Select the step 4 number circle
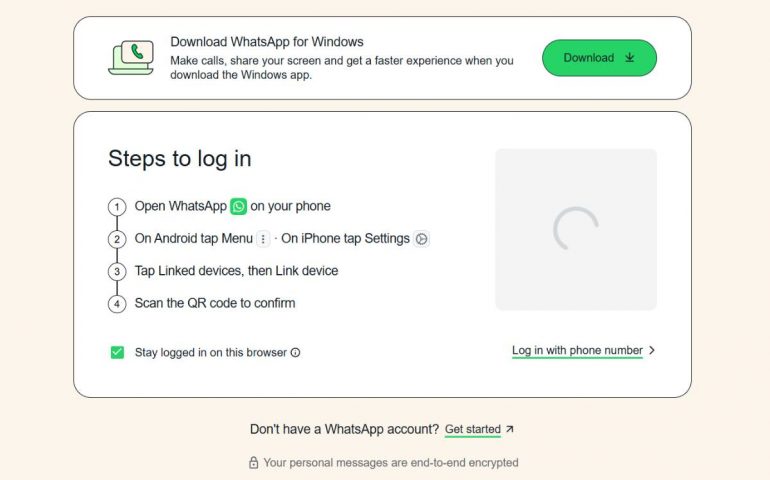The height and width of the screenshot is (480, 770). [x=117, y=303]
